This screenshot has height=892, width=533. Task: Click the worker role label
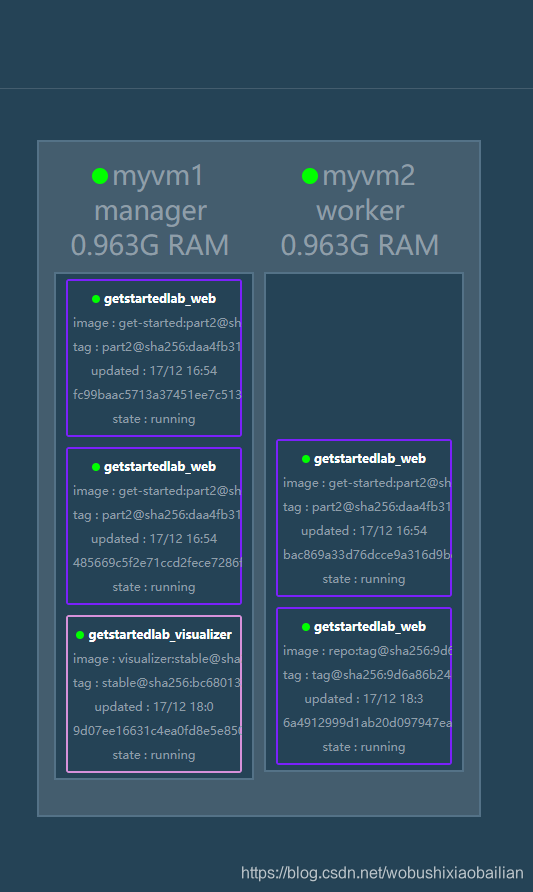(361, 211)
